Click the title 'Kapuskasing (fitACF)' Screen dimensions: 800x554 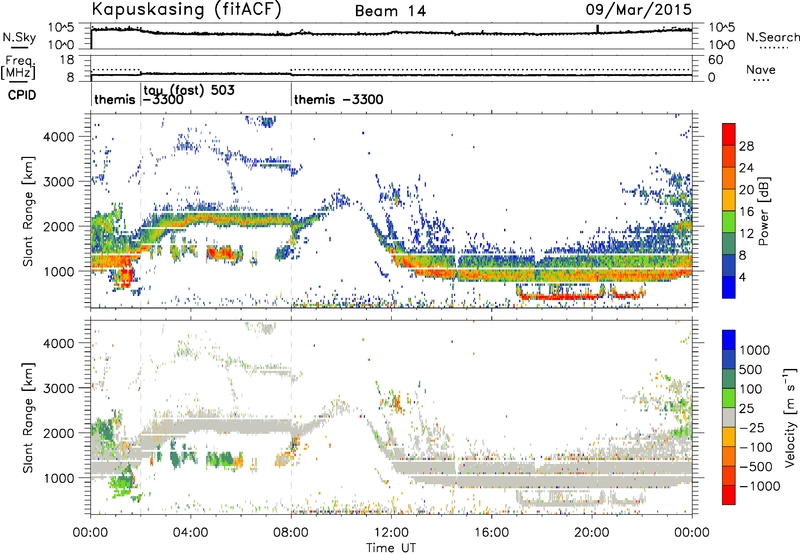186,9
